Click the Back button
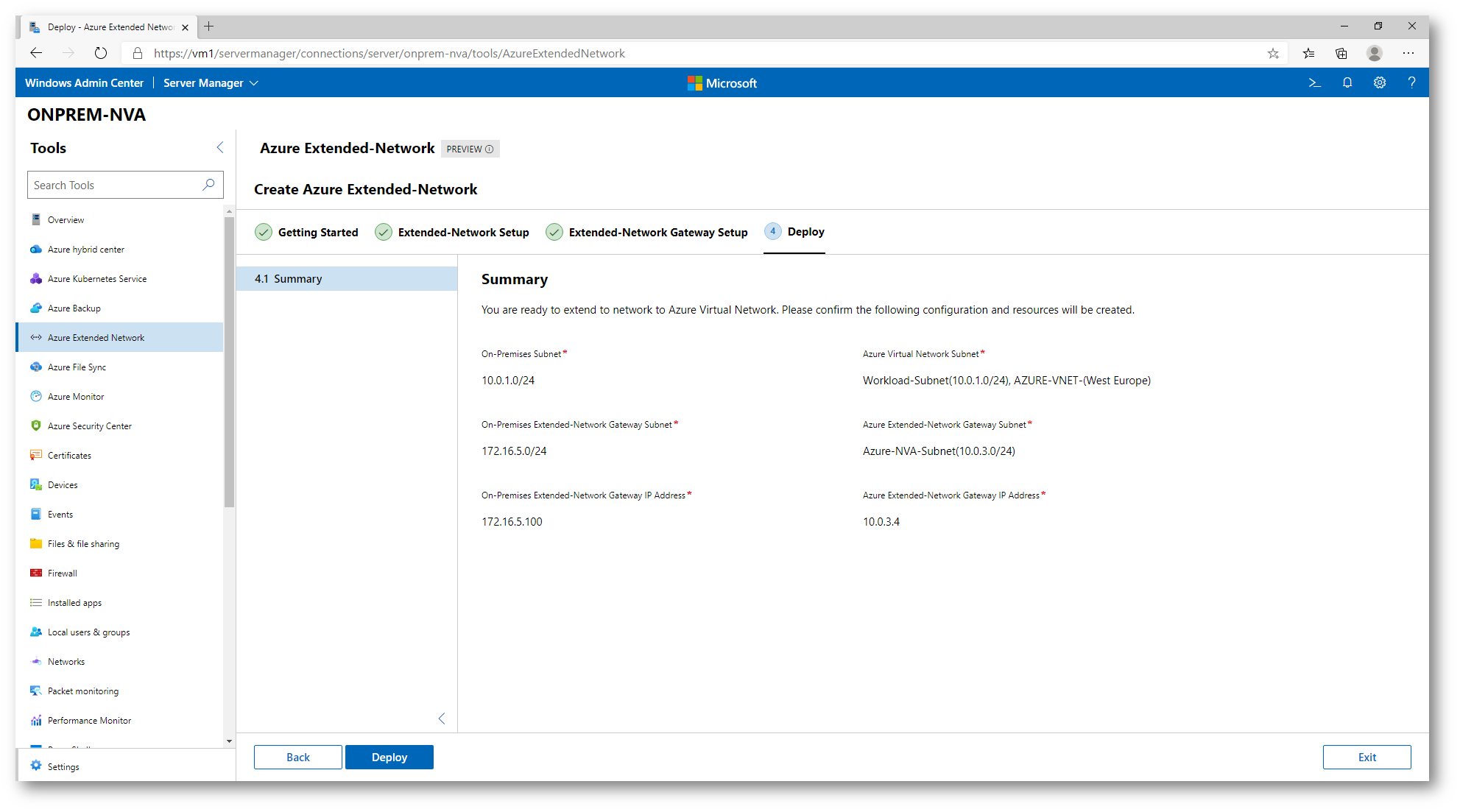The width and height of the screenshot is (1460, 812). point(298,757)
